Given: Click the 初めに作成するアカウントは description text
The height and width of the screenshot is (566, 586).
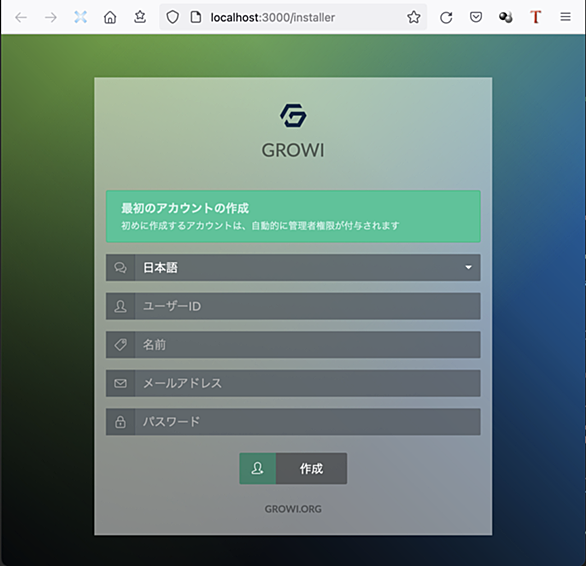Looking at the screenshot, I should coord(260,226).
